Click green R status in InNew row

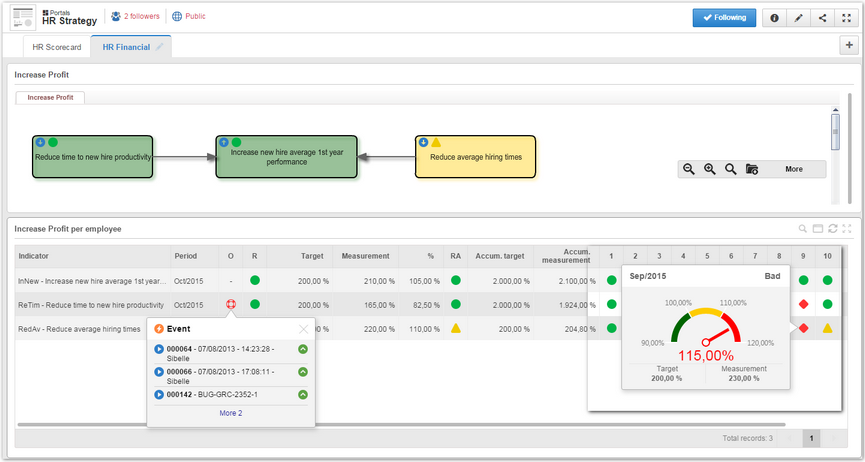click(x=254, y=280)
